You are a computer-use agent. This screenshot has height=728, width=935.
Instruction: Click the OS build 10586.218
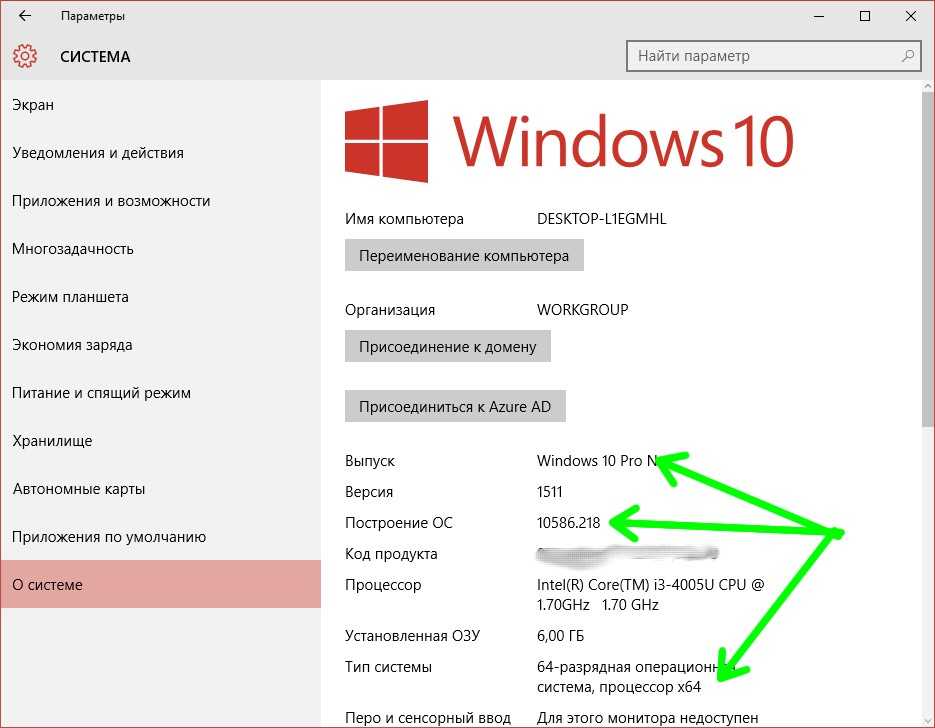[x=568, y=523]
